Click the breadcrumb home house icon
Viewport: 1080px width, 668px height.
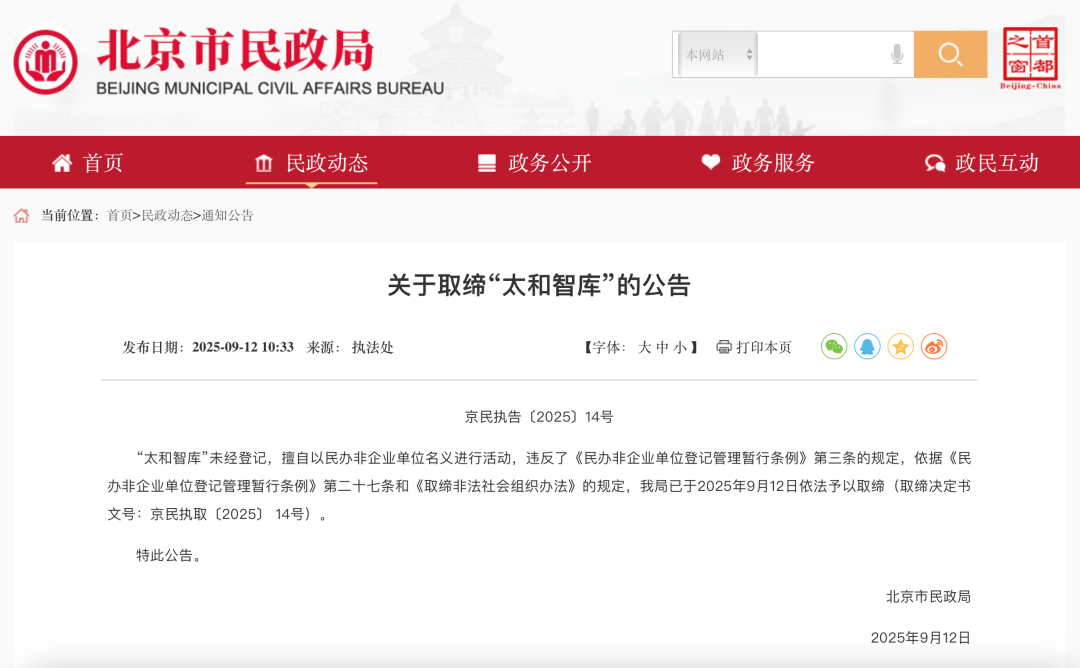pos(22,215)
